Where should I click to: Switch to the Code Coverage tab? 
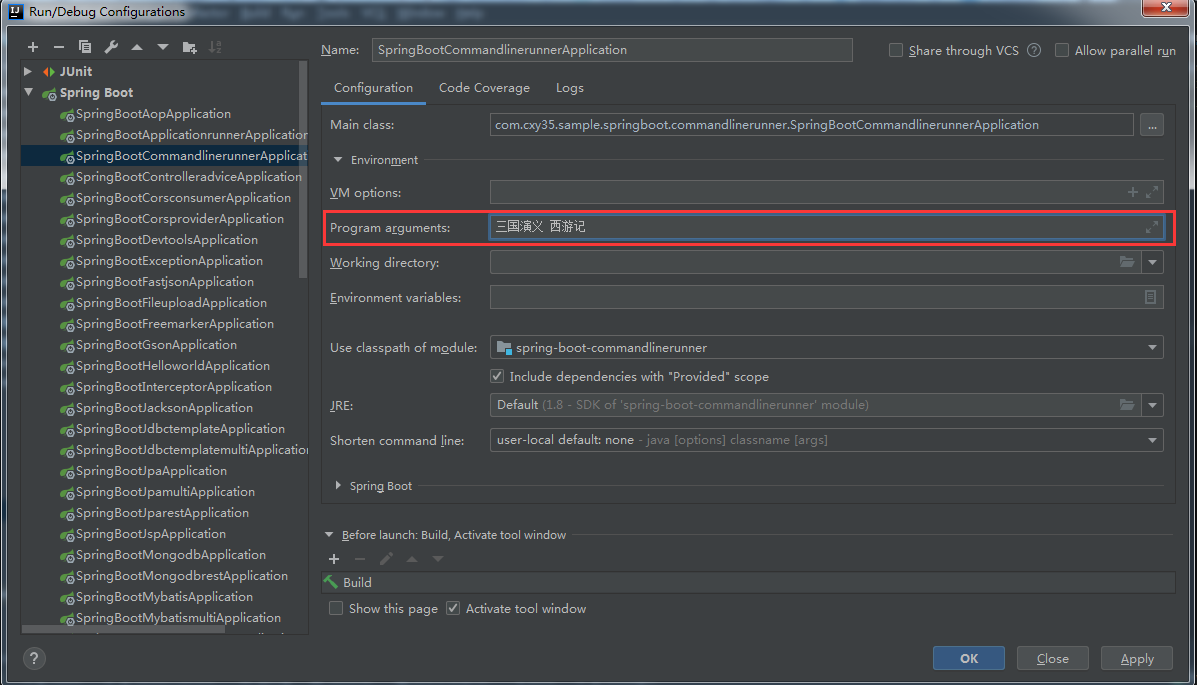484,88
